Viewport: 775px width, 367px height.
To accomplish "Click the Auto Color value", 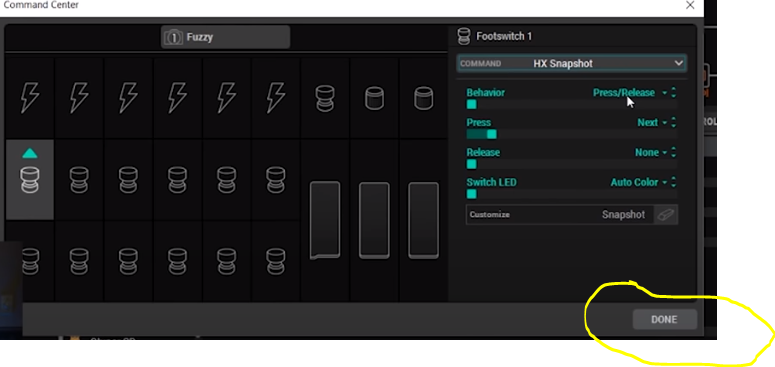I will 634,183.
